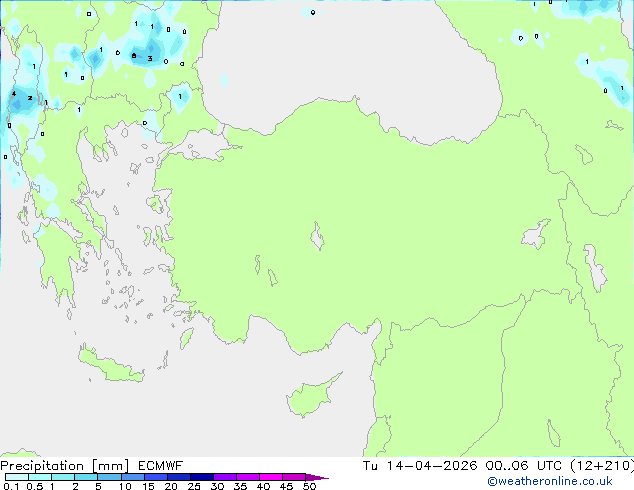Click the 30–35 mm legend swatch
The image size is (634, 490).
(224, 477)
